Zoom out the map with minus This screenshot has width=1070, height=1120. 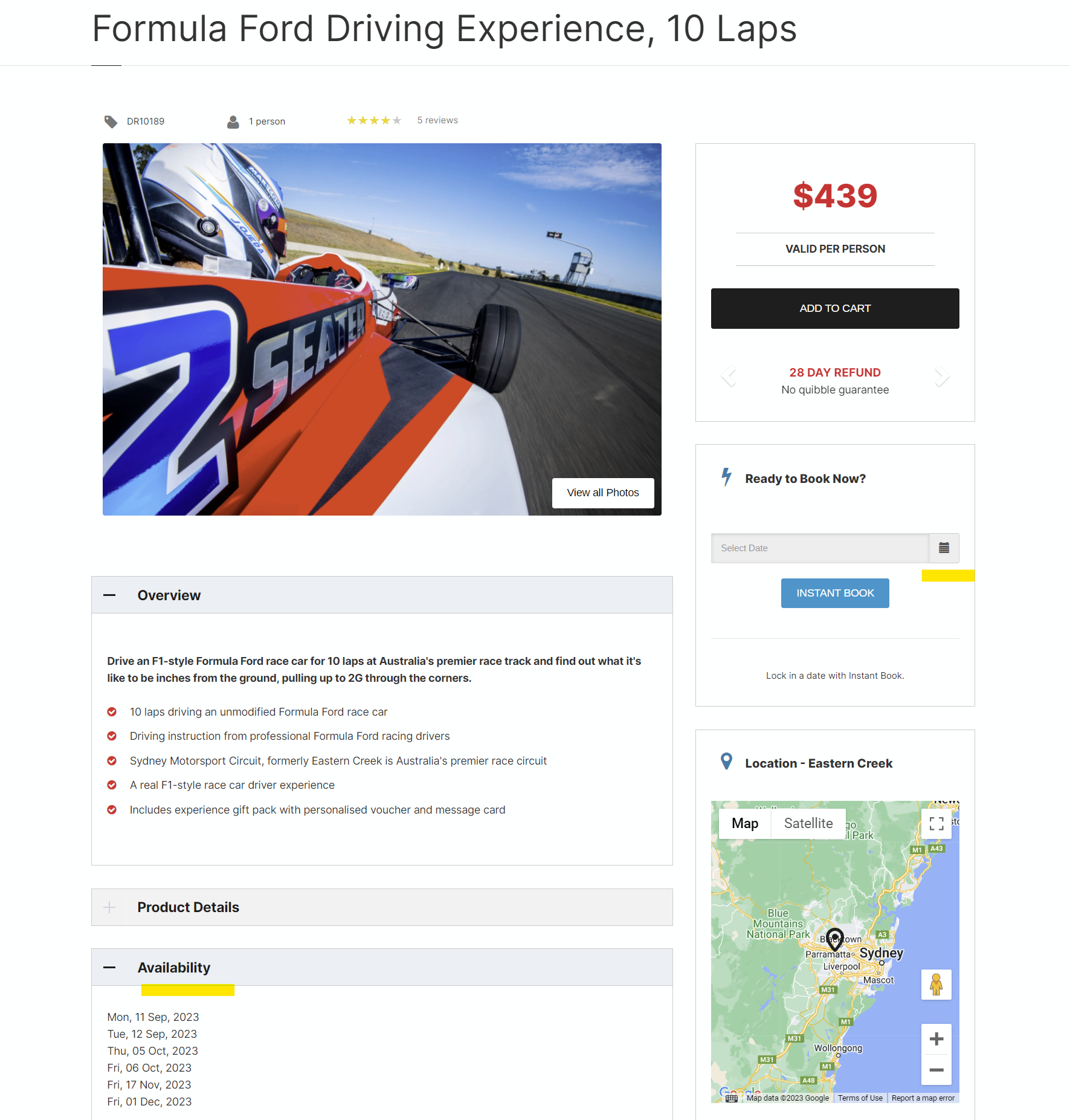(936, 1070)
